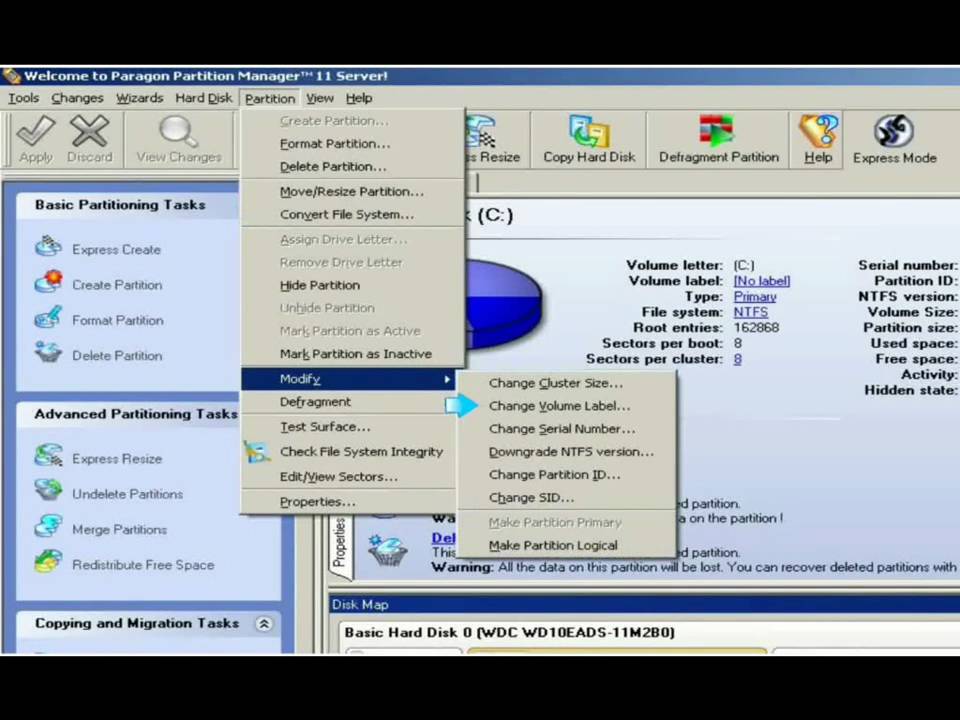Open the Tools menu
The width and height of the screenshot is (960, 720).
pos(23,98)
